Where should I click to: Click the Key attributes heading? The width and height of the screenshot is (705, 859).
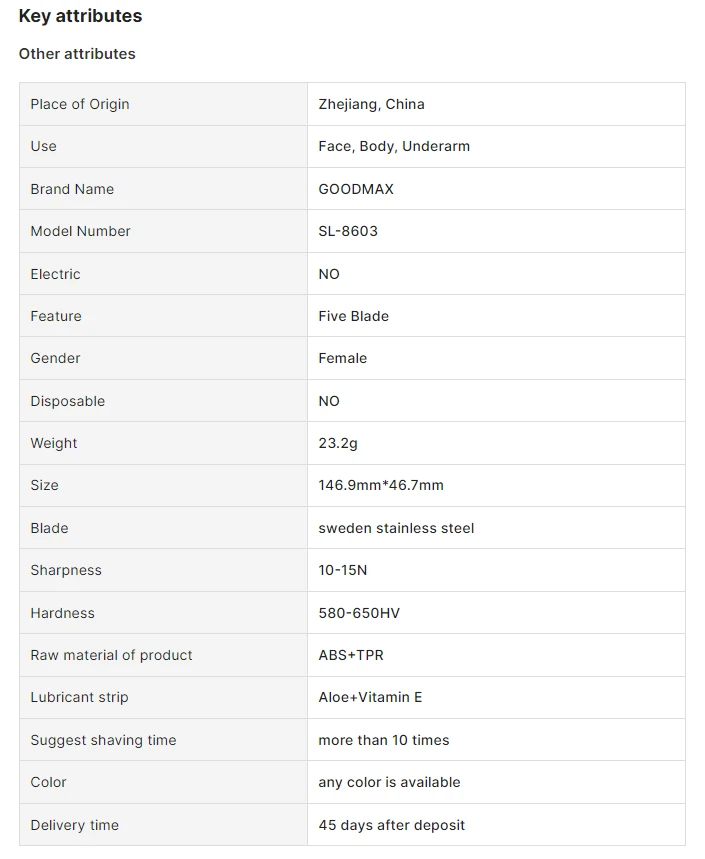pos(81,16)
